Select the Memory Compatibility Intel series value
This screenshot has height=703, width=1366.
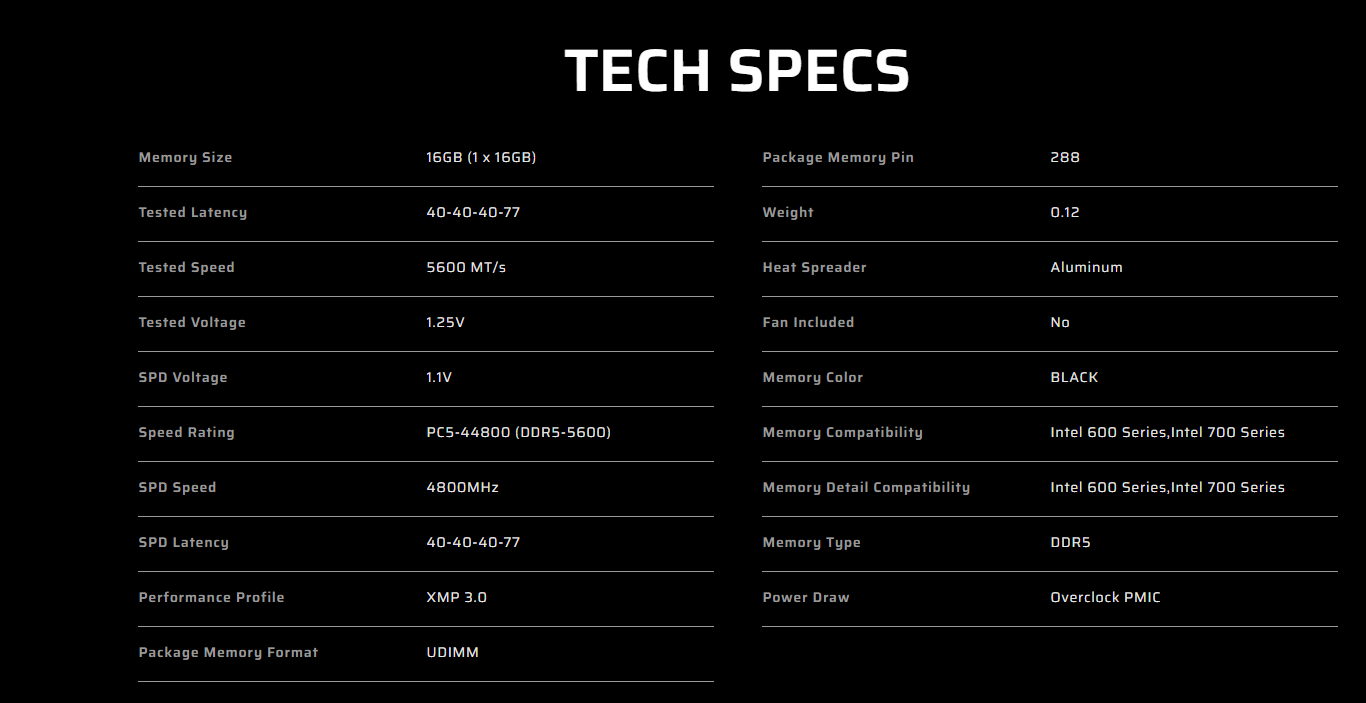(x=1167, y=432)
